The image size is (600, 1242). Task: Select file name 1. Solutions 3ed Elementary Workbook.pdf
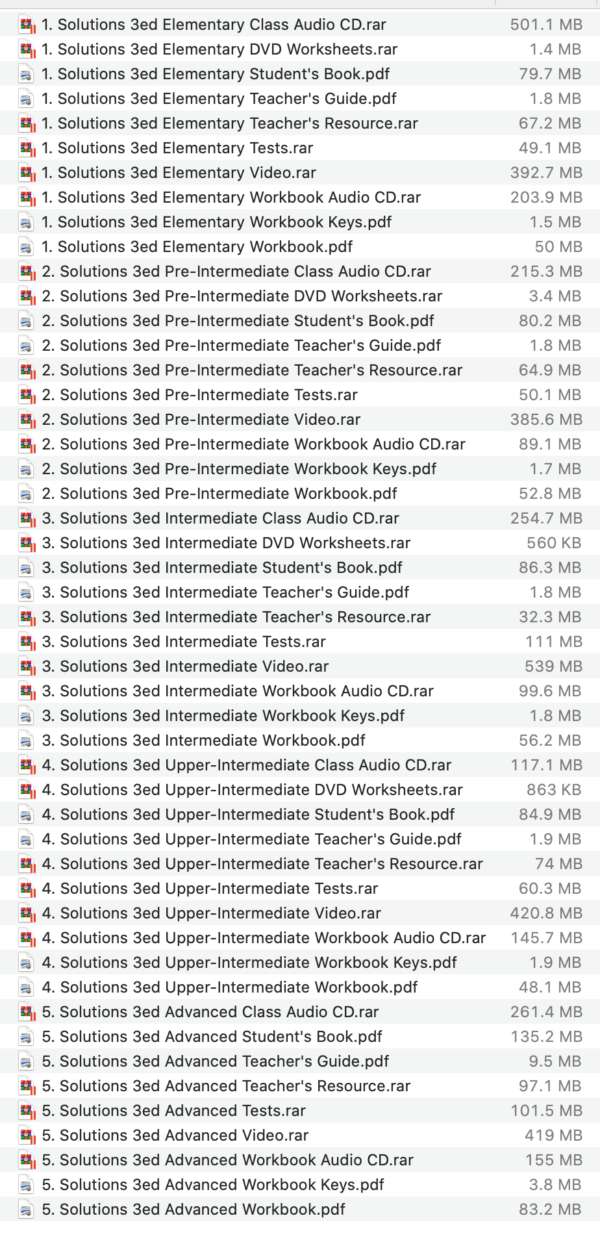point(197,246)
